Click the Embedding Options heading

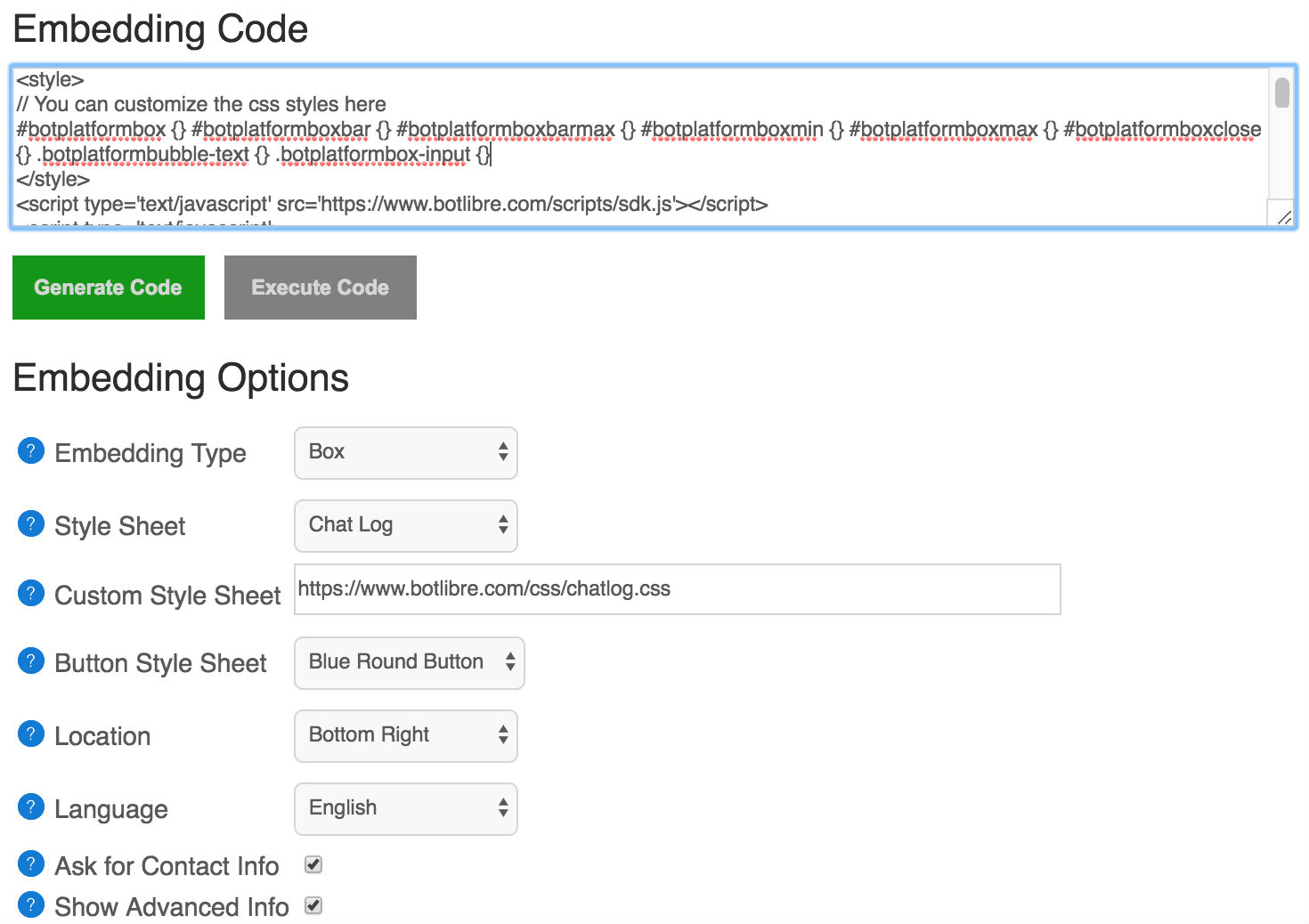[181, 378]
